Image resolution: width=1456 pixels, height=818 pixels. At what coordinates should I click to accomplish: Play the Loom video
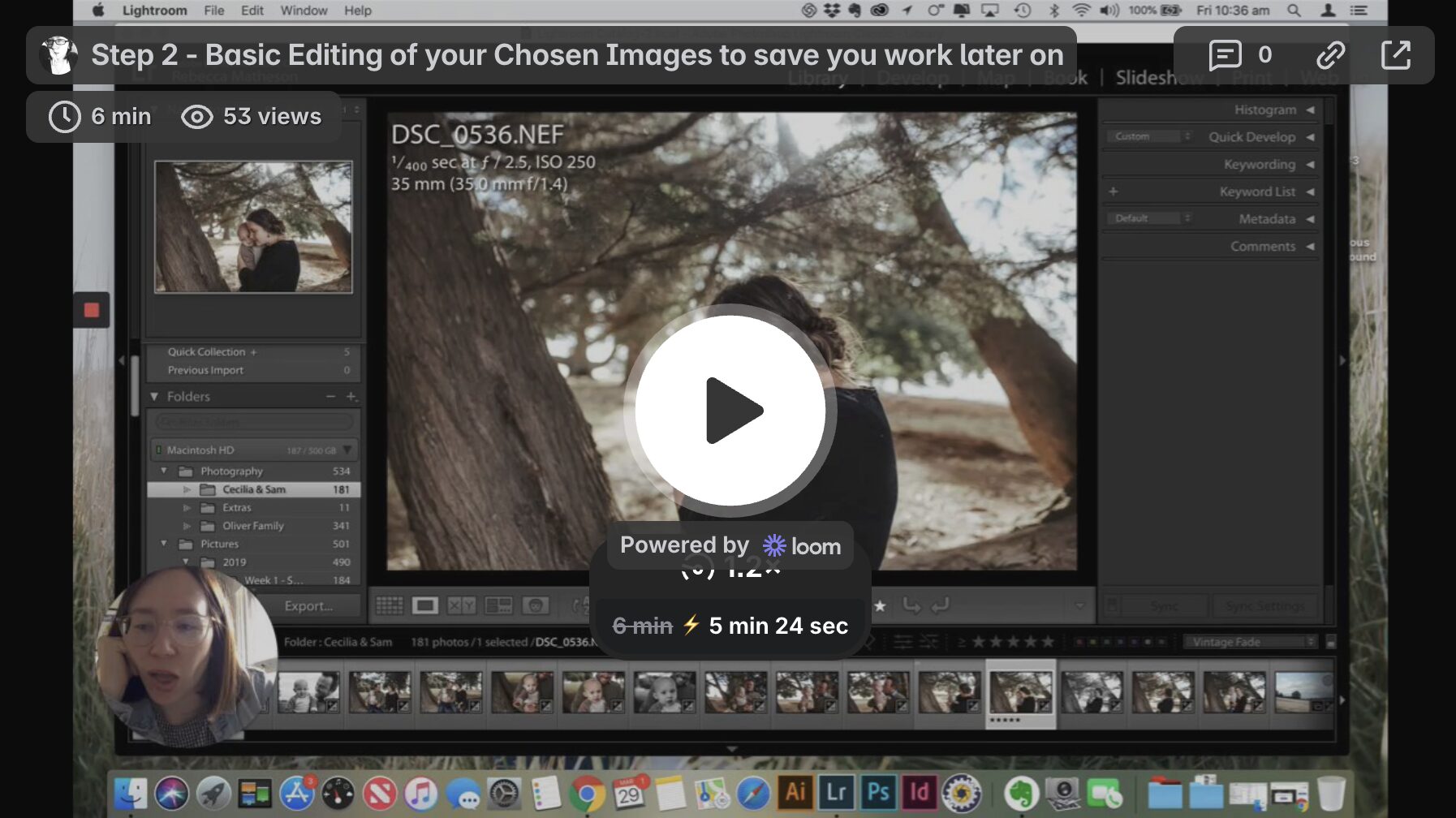point(730,411)
